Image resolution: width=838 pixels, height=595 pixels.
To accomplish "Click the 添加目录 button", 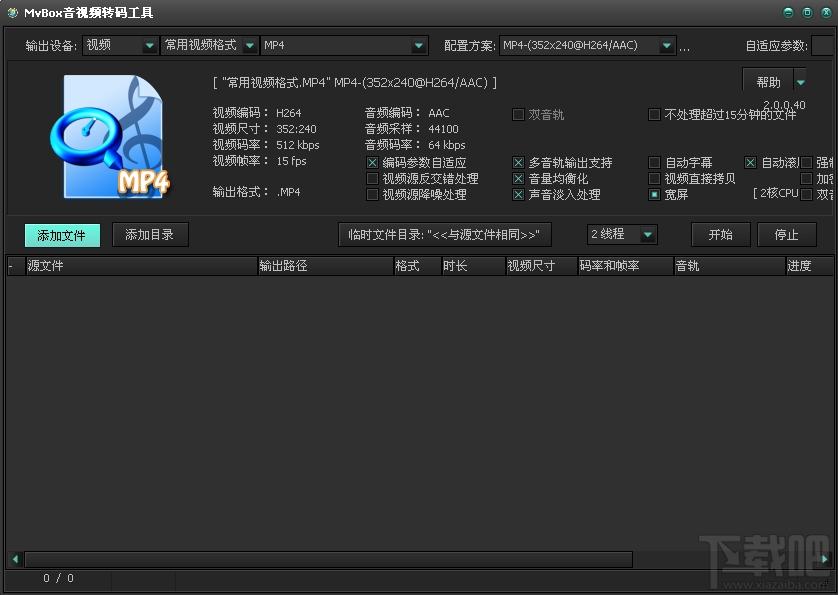I will [x=150, y=235].
